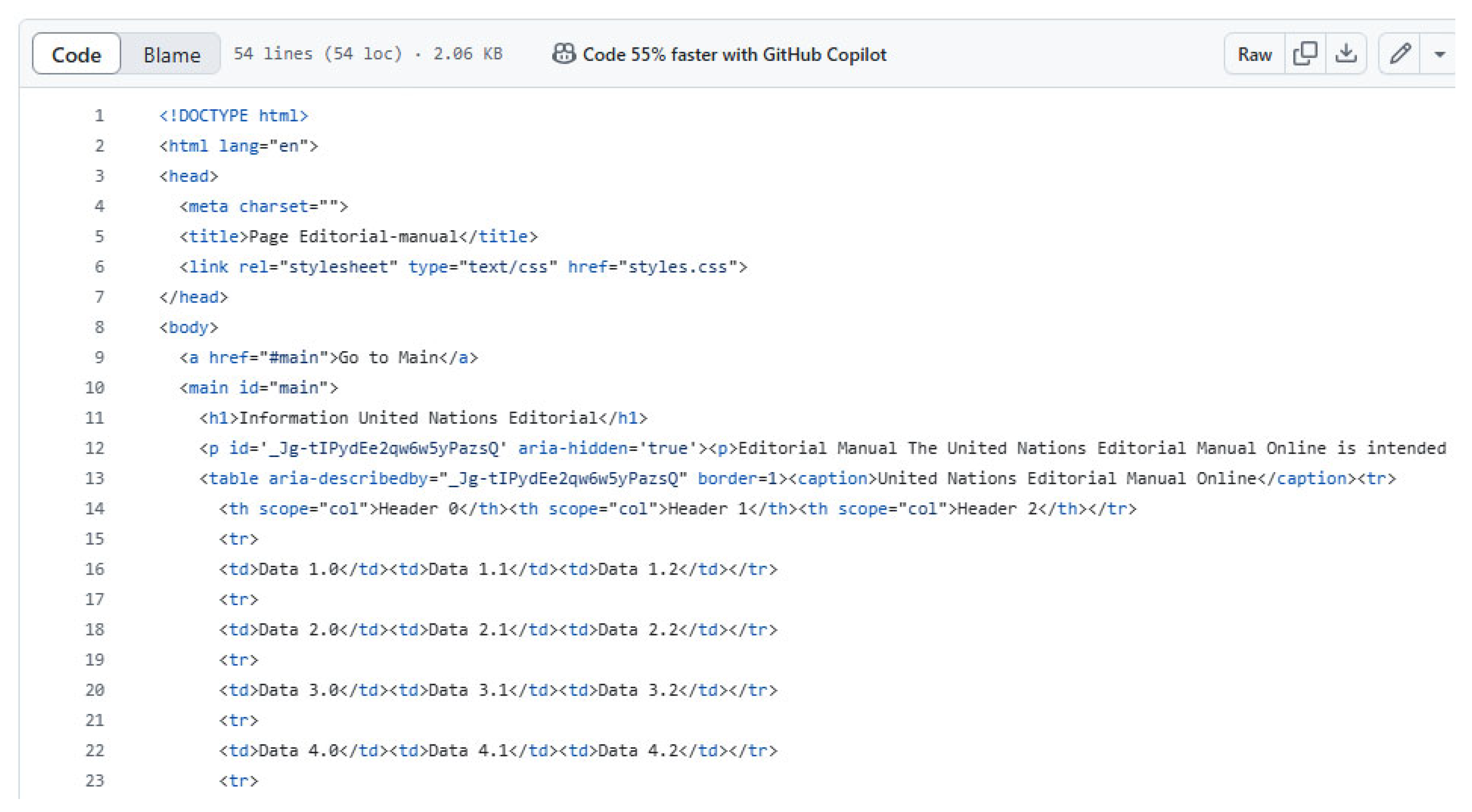Image resolution: width=1472 pixels, height=812 pixels.
Task: Open the edit options dropdown arrow
Action: [x=1440, y=54]
